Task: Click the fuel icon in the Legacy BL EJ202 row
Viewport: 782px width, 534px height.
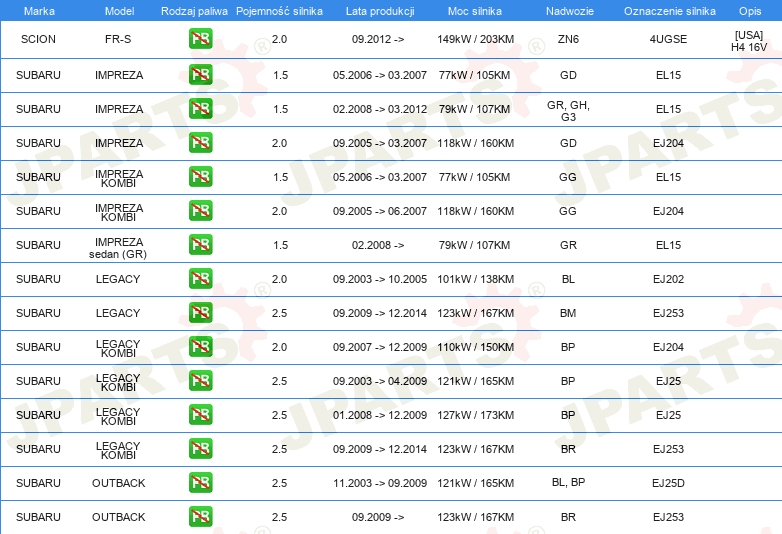Action: point(200,279)
